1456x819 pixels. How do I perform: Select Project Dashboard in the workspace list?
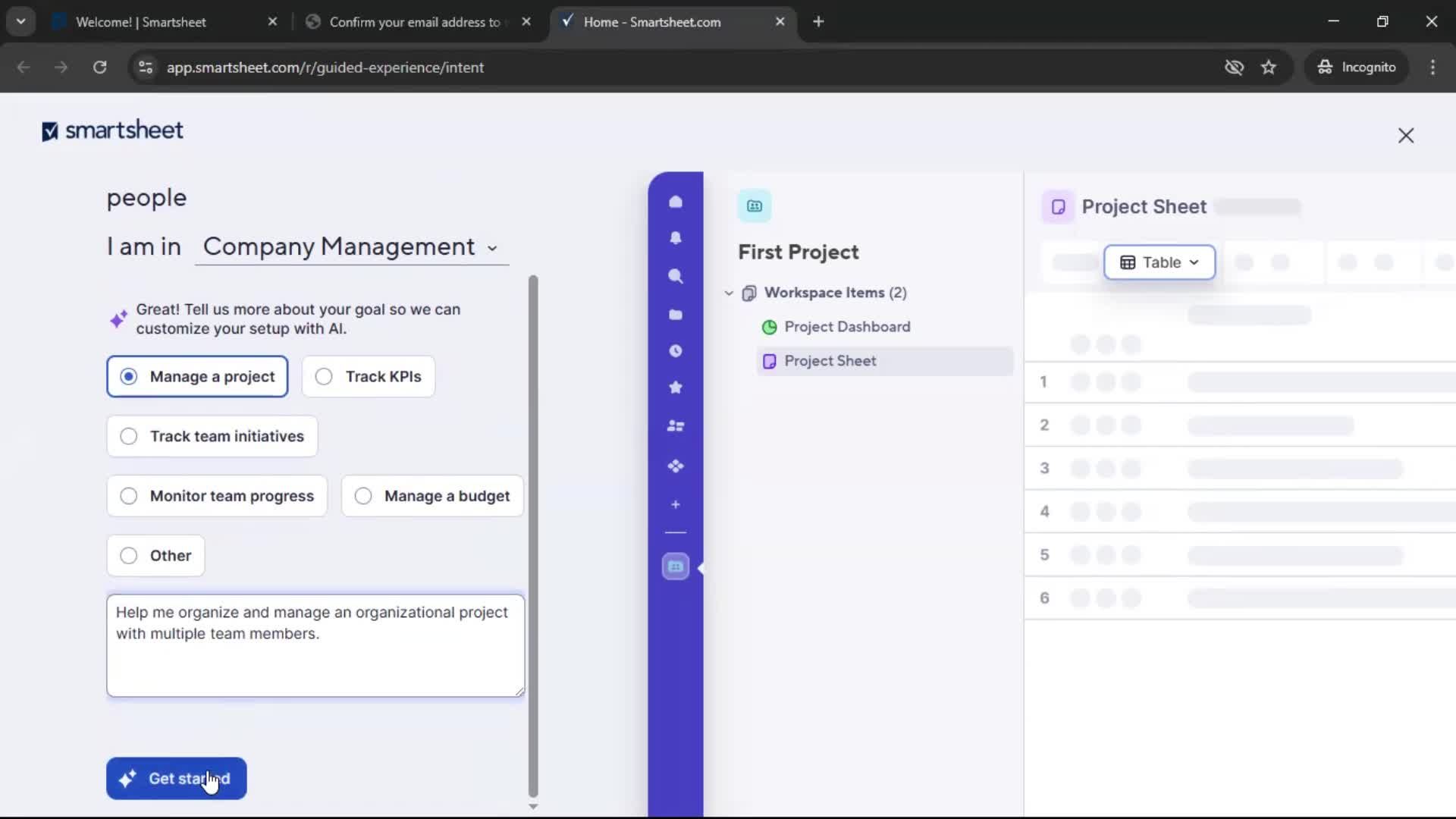point(847,327)
